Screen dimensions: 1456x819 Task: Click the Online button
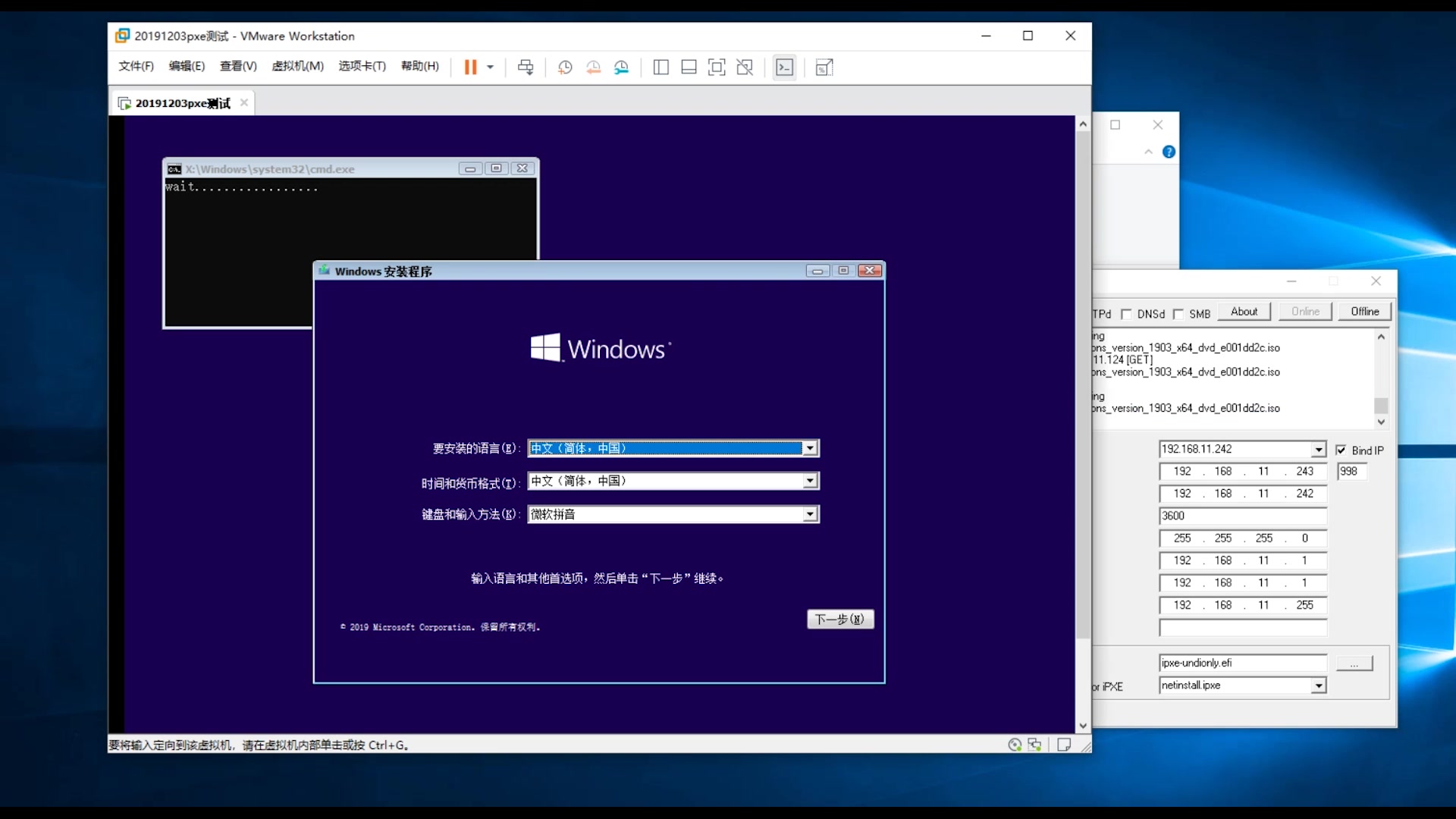coord(1305,312)
